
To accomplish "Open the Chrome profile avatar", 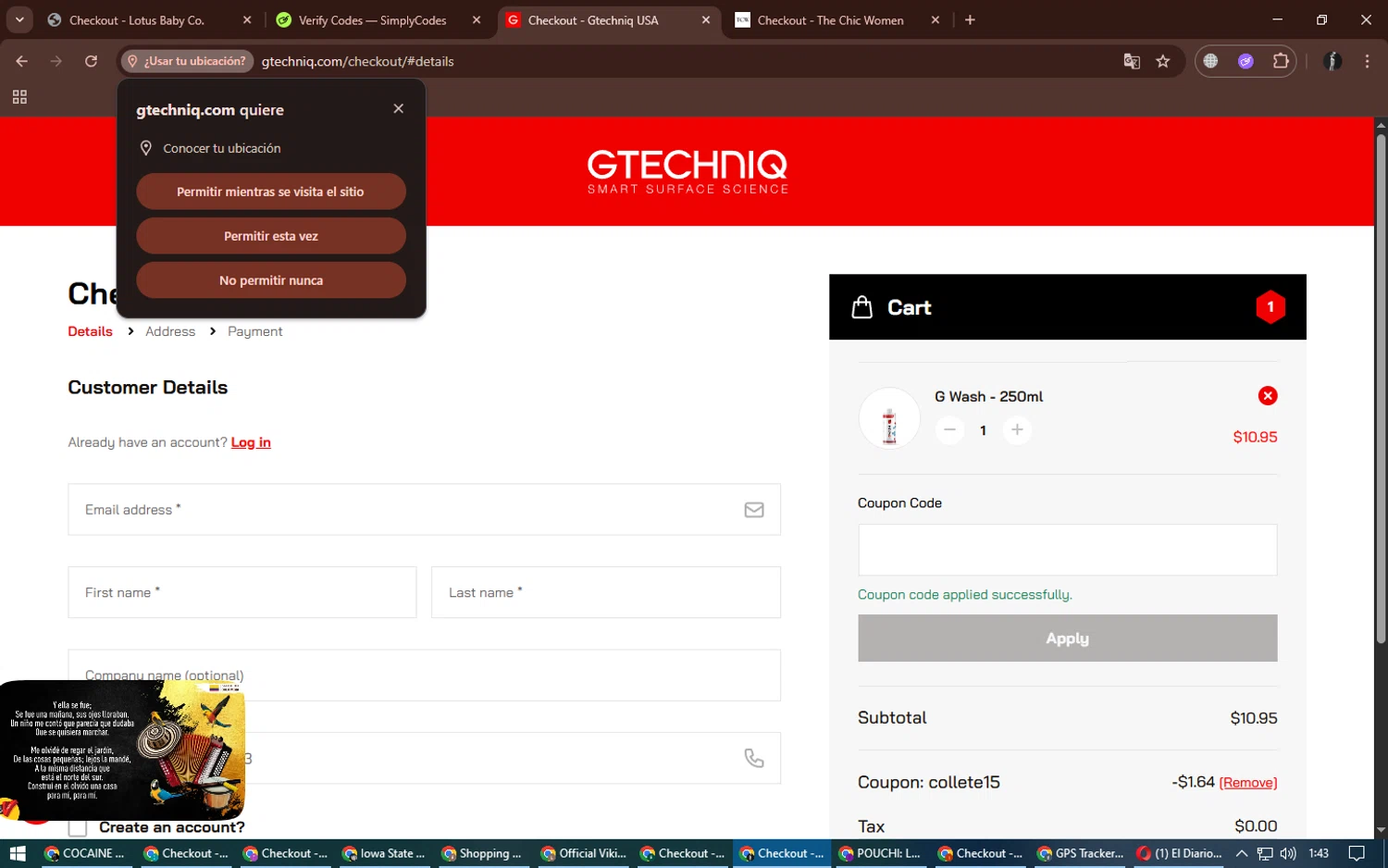I will point(1333,61).
